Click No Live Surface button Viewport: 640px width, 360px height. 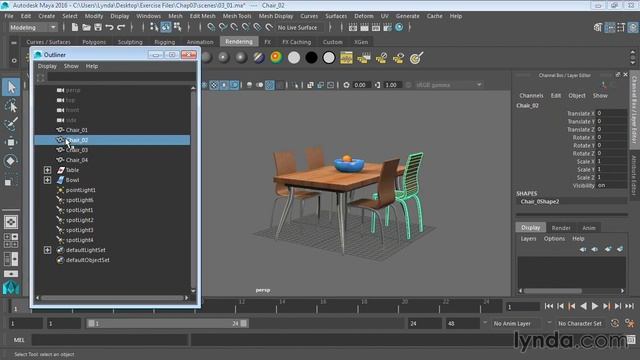point(297,27)
